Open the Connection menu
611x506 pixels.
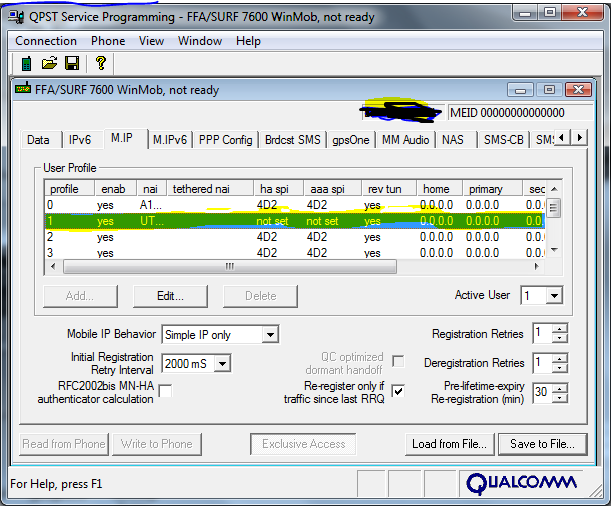click(x=46, y=41)
